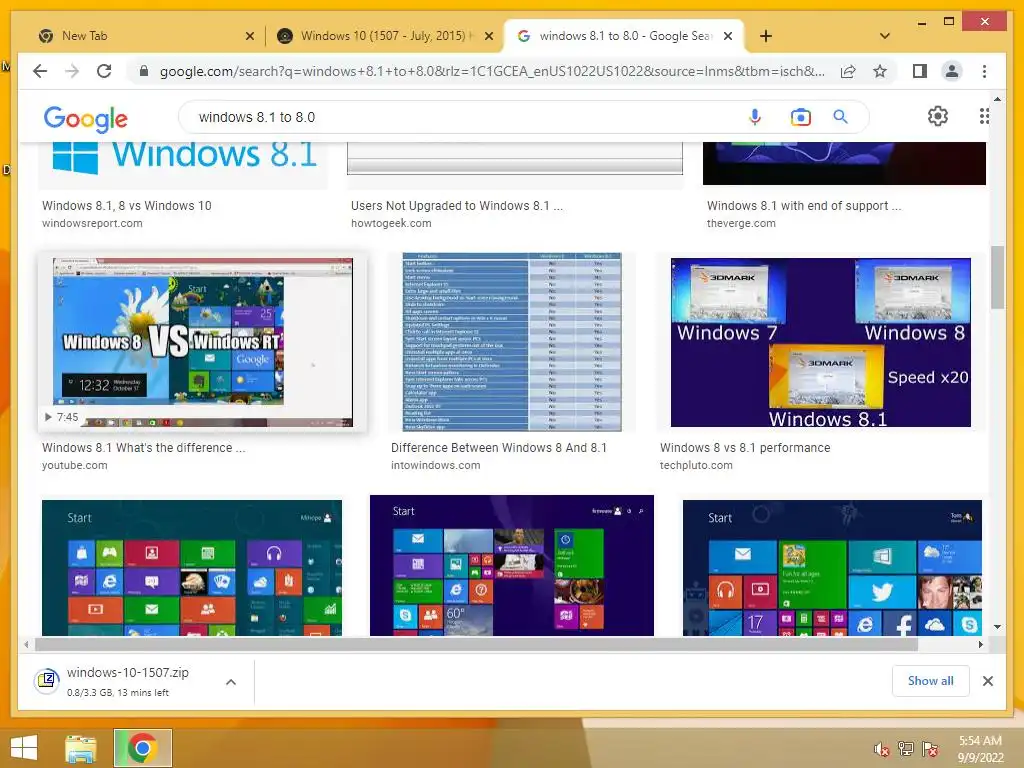
Task: Click the address bar URL
Action: click(492, 71)
